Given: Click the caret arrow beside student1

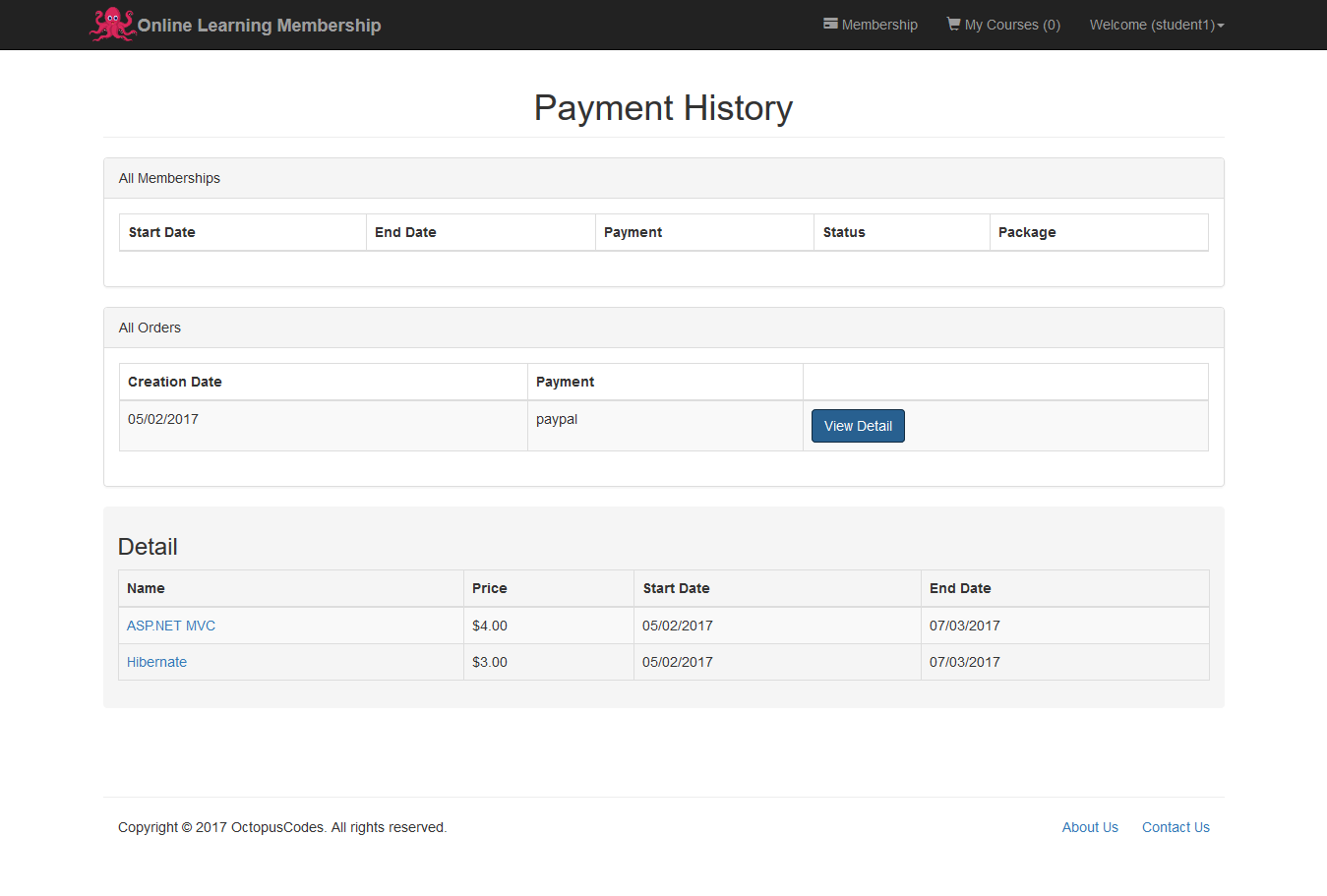Looking at the screenshot, I should click(x=1221, y=26).
